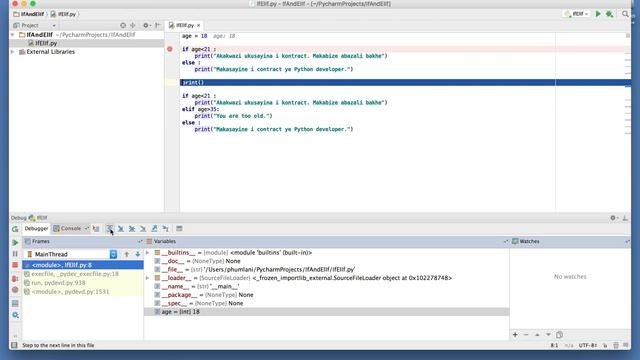Screen dimensions: 640x360
Task: Open debug settings icon in left sidebar
Action: pyautogui.click(x=15, y=315)
